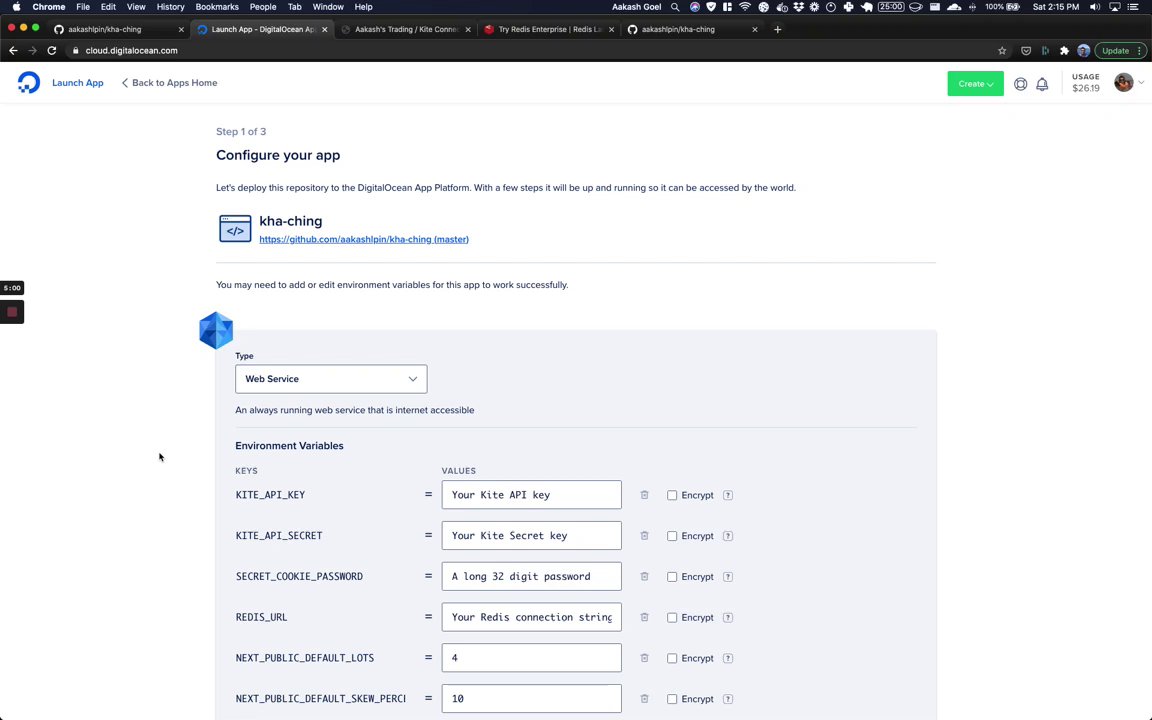Open the Web Service type dropdown
The image size is (1152, 720).
(331, 379)
